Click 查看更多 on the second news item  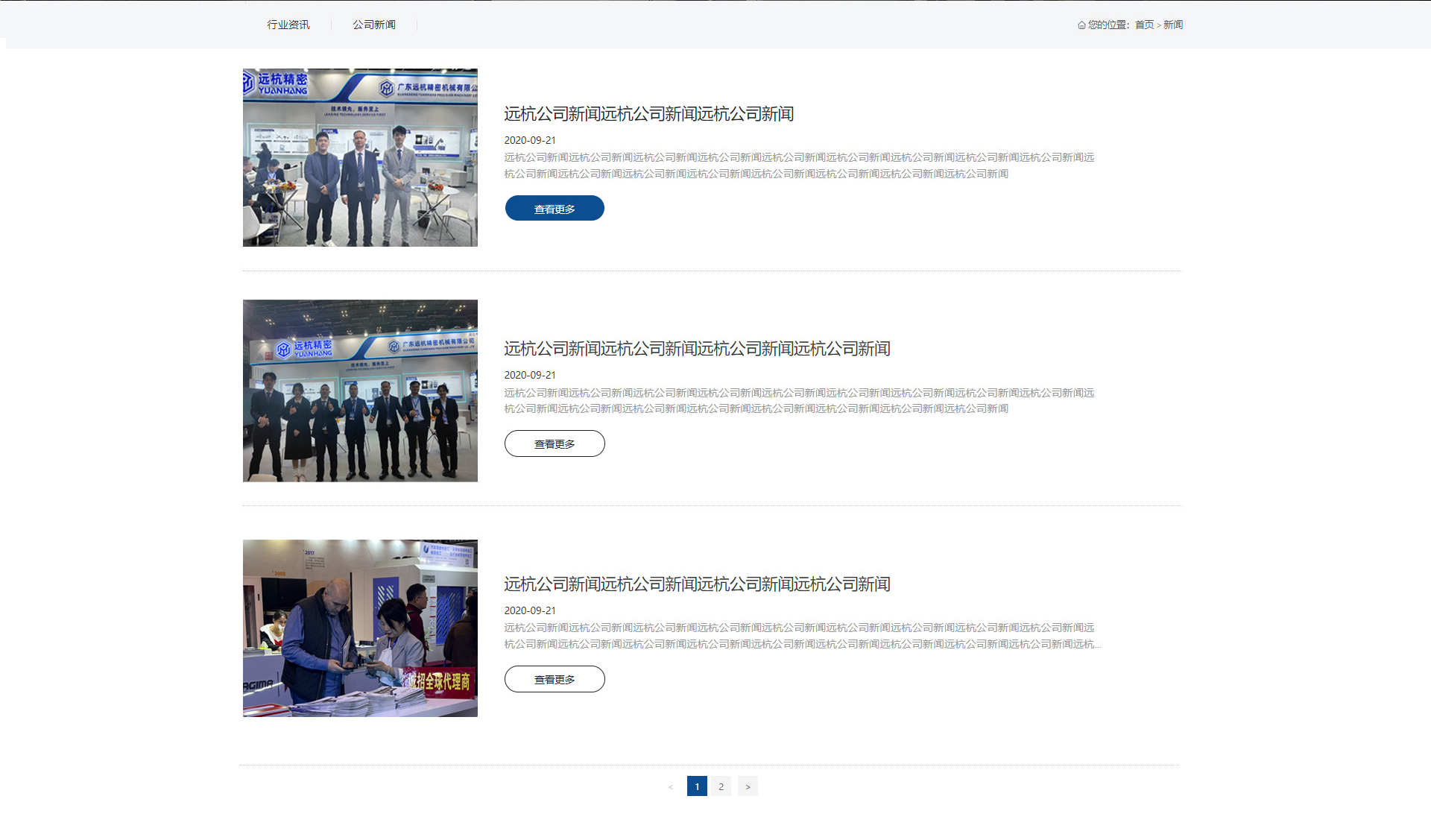pos(555,443)
